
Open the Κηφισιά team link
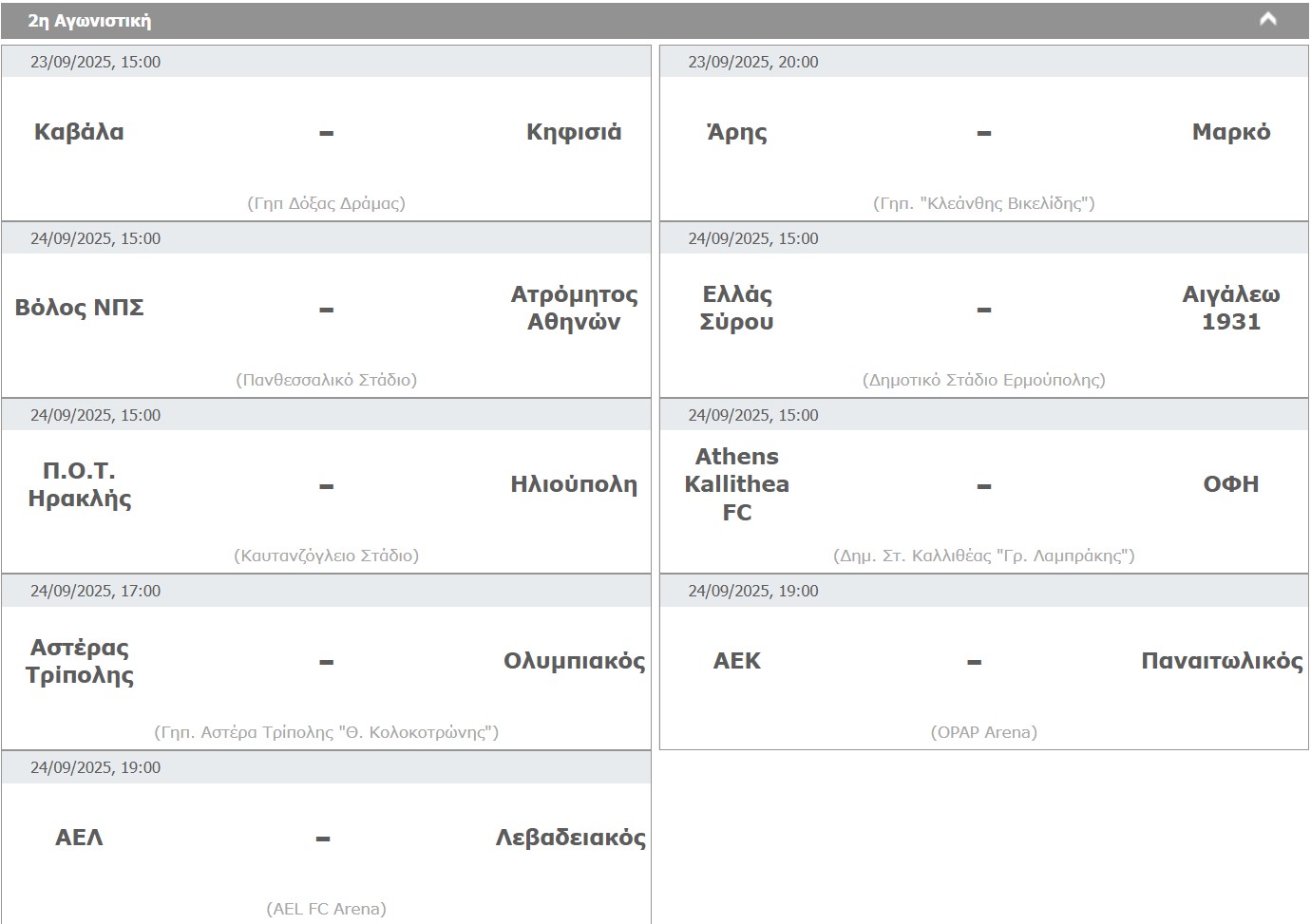(574, 132)
